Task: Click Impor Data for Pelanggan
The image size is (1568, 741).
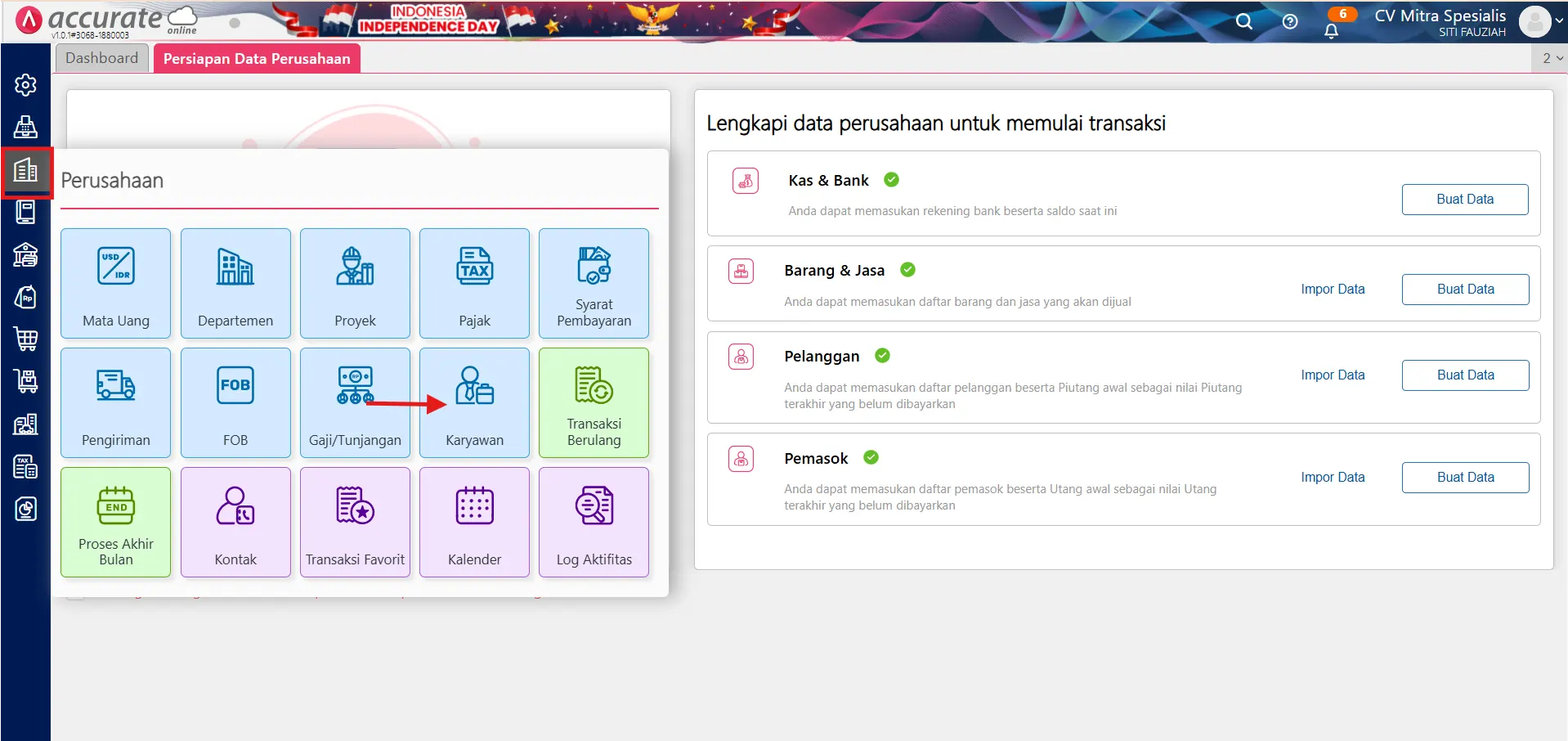Action: coord(1333,375)
